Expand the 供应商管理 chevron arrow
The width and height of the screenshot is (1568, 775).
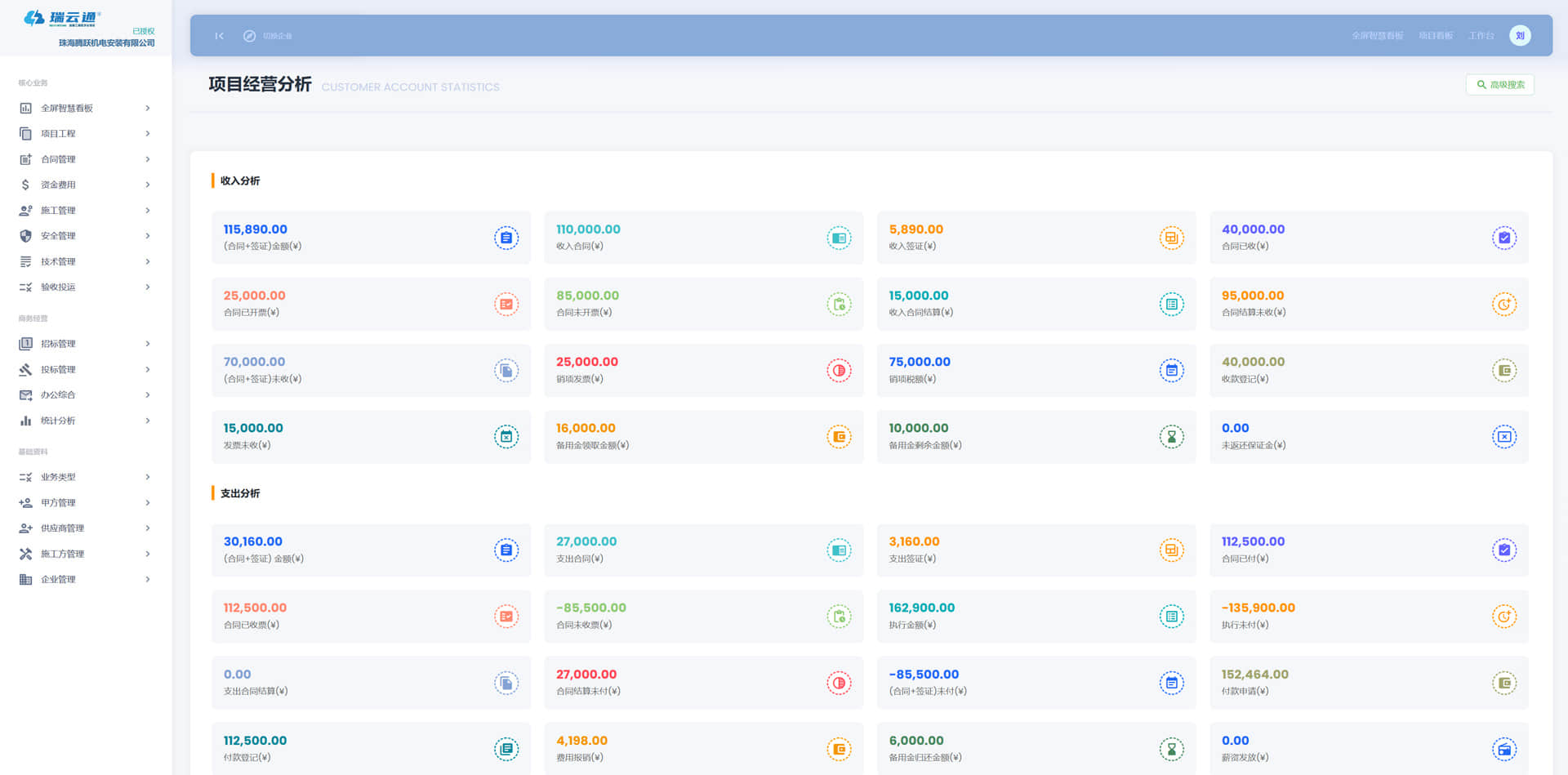[148, 528]
